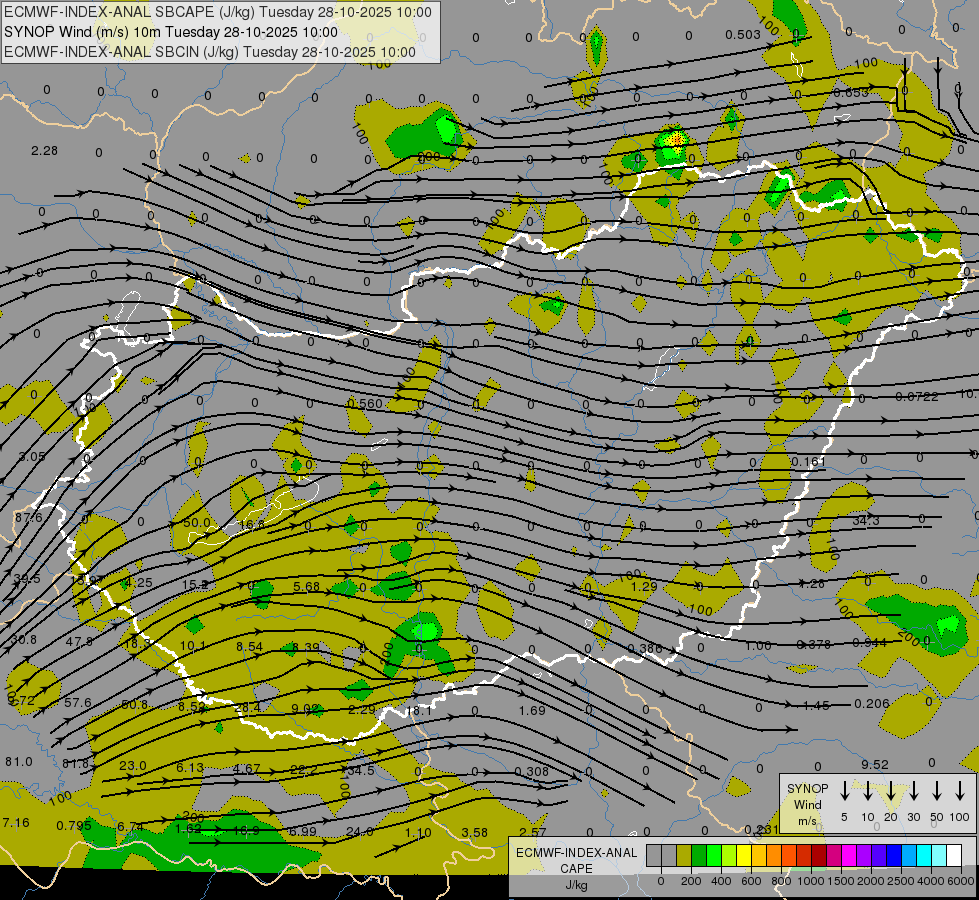Click the map value 1.69
Image resolution: width=979 pixels, height=900 pixels.
pos(532,710)
